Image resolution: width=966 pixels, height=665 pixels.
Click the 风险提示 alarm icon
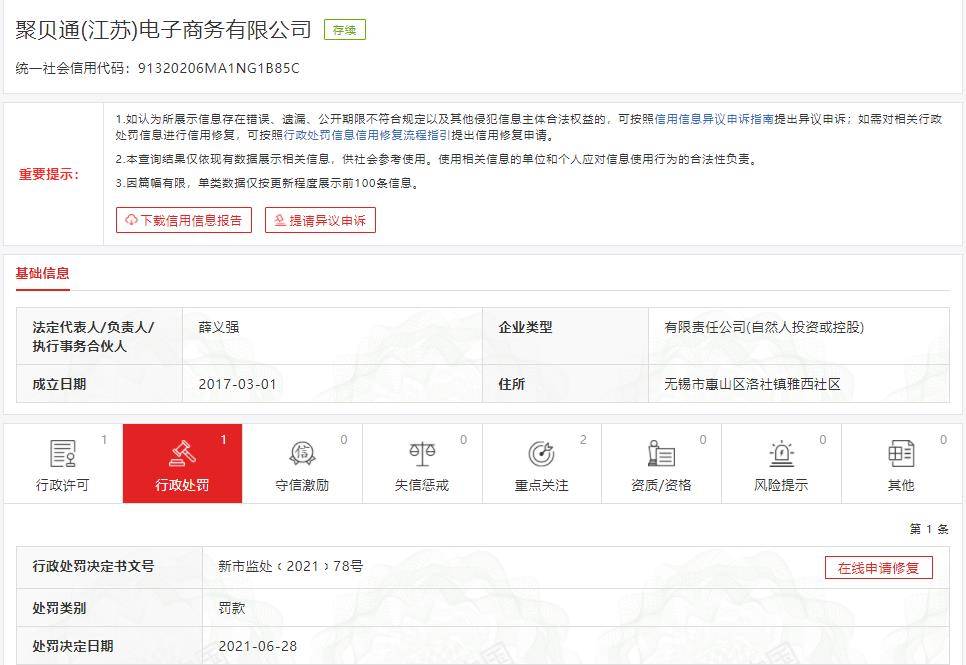click(x=781, y=454)
